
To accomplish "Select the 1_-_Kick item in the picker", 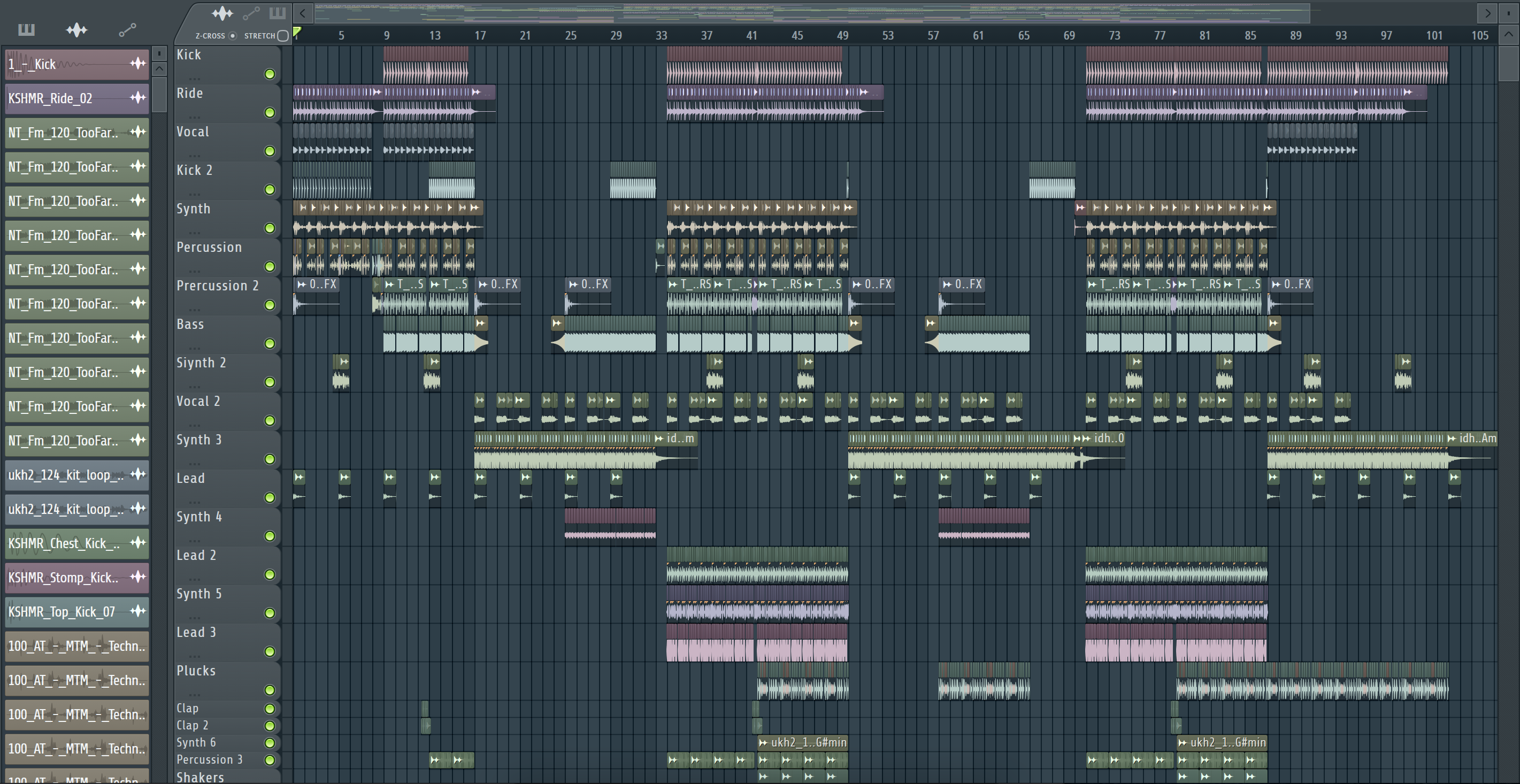I will (x=76, y=64).
